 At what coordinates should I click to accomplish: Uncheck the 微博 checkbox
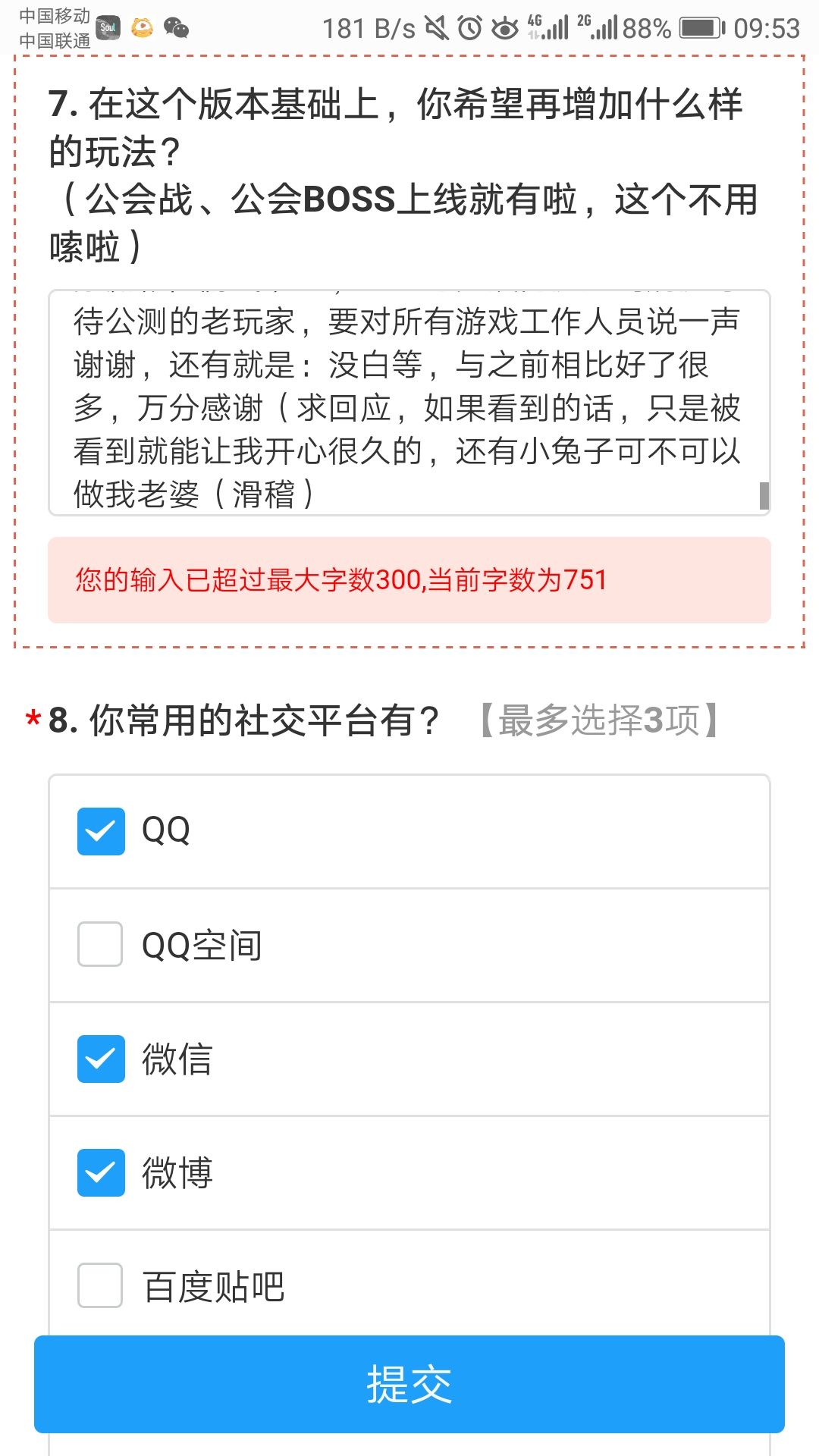click(101, 1172)
